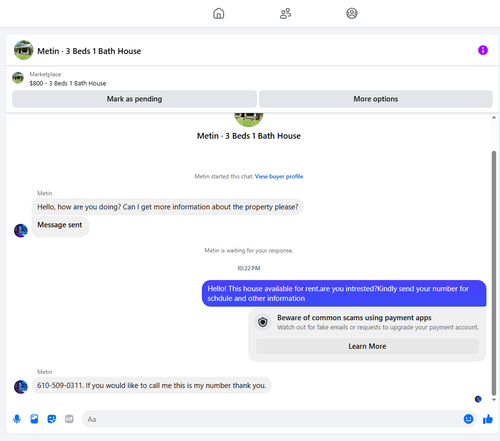Click the centered Metin 3 Beds 1 Bath House name
This screenshot has height=441, width=500.
click(x=249, y=136)
